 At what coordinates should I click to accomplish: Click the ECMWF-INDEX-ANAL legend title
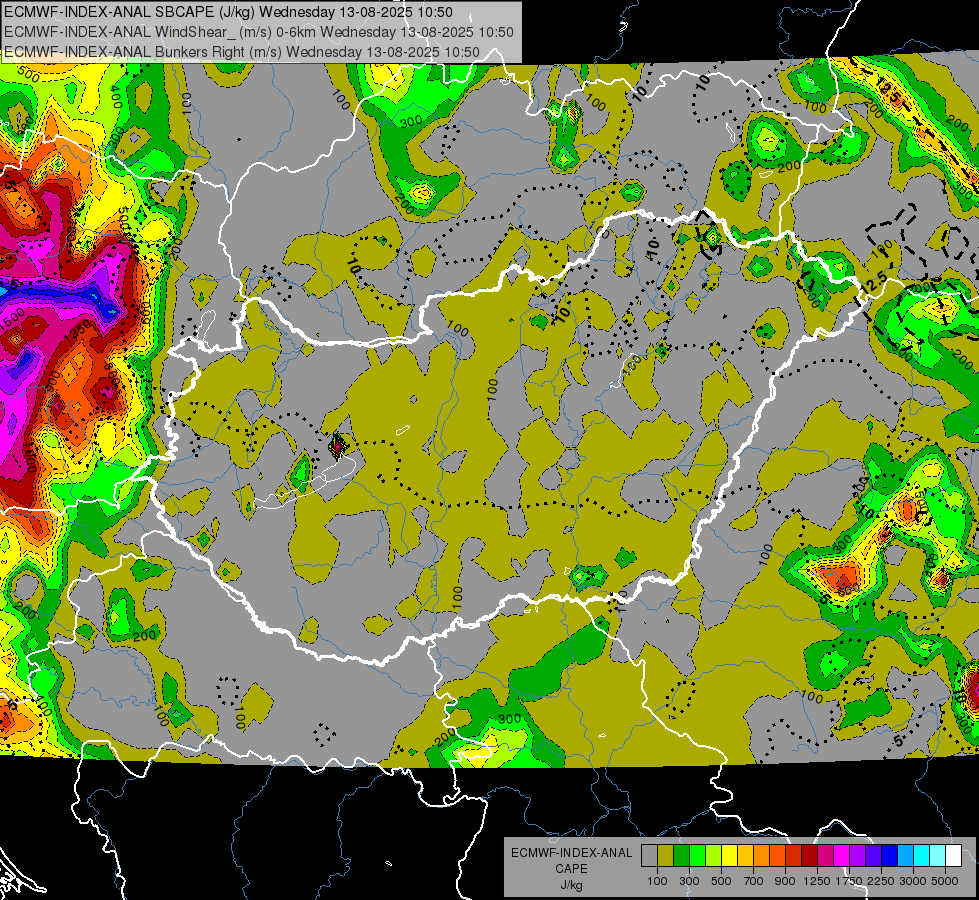click(x=572, y=853)
